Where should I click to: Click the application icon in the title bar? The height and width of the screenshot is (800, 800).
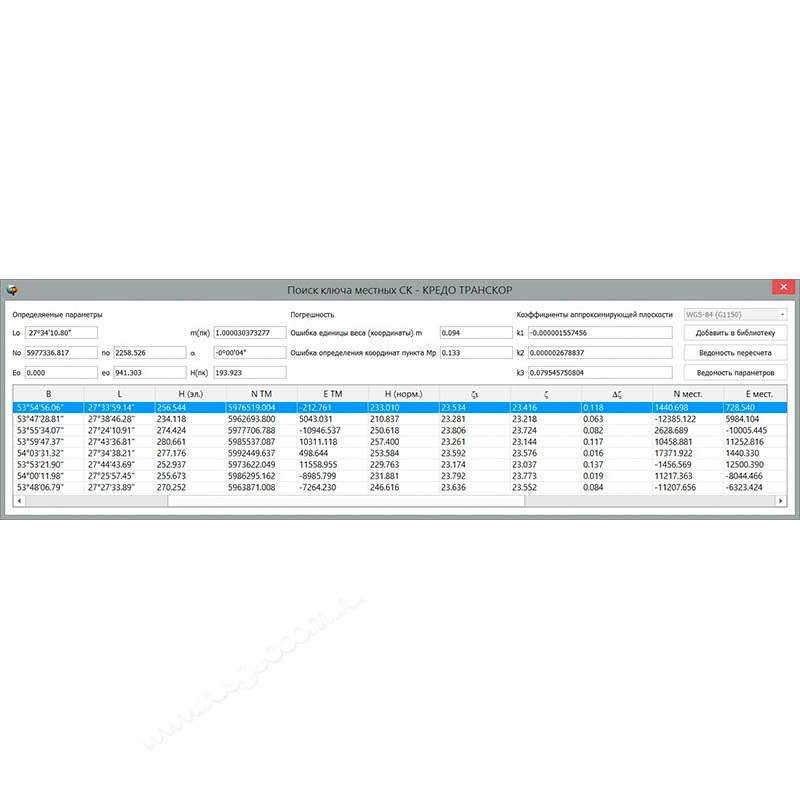coord(12,290)
